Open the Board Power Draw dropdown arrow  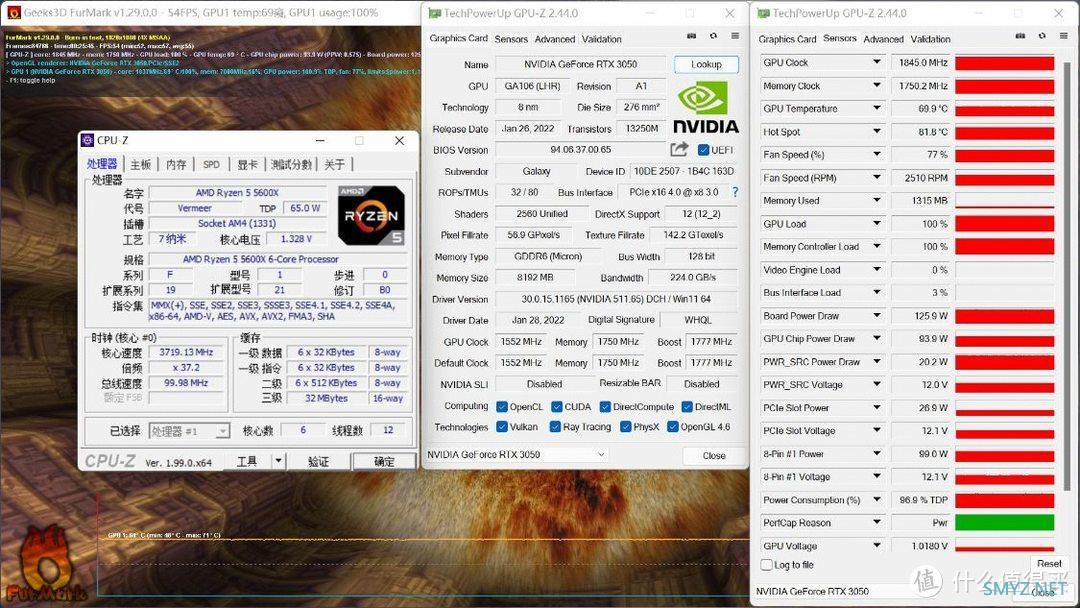coord(877,315)
